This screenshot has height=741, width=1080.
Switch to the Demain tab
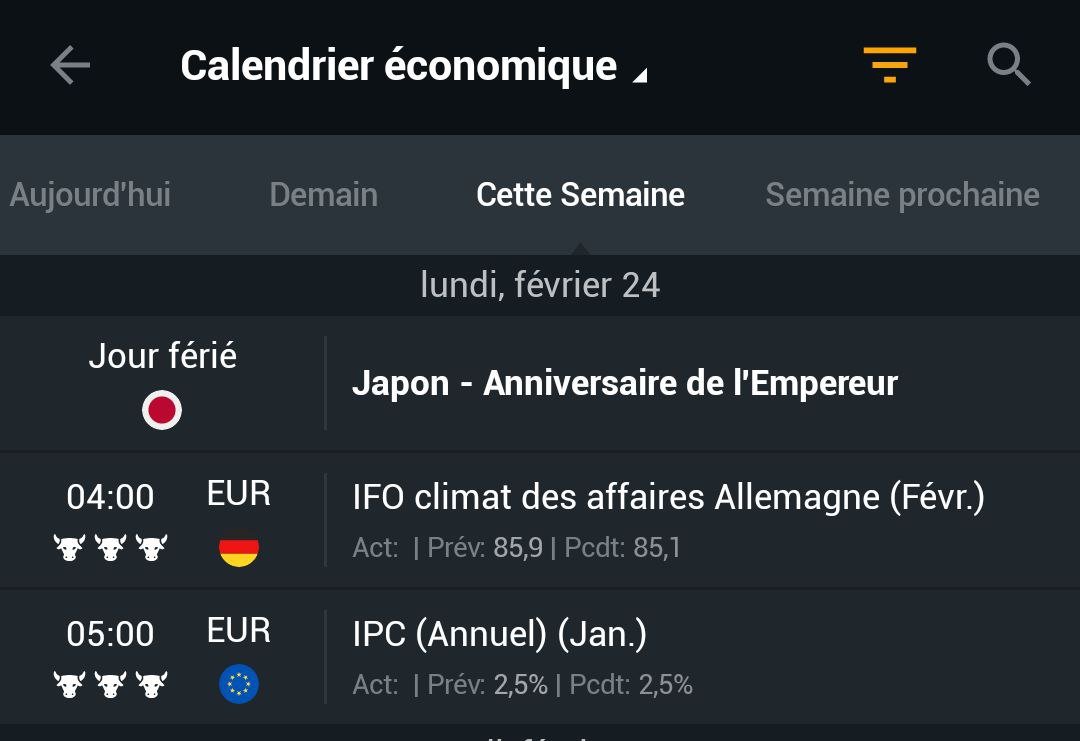click(324, 195)
